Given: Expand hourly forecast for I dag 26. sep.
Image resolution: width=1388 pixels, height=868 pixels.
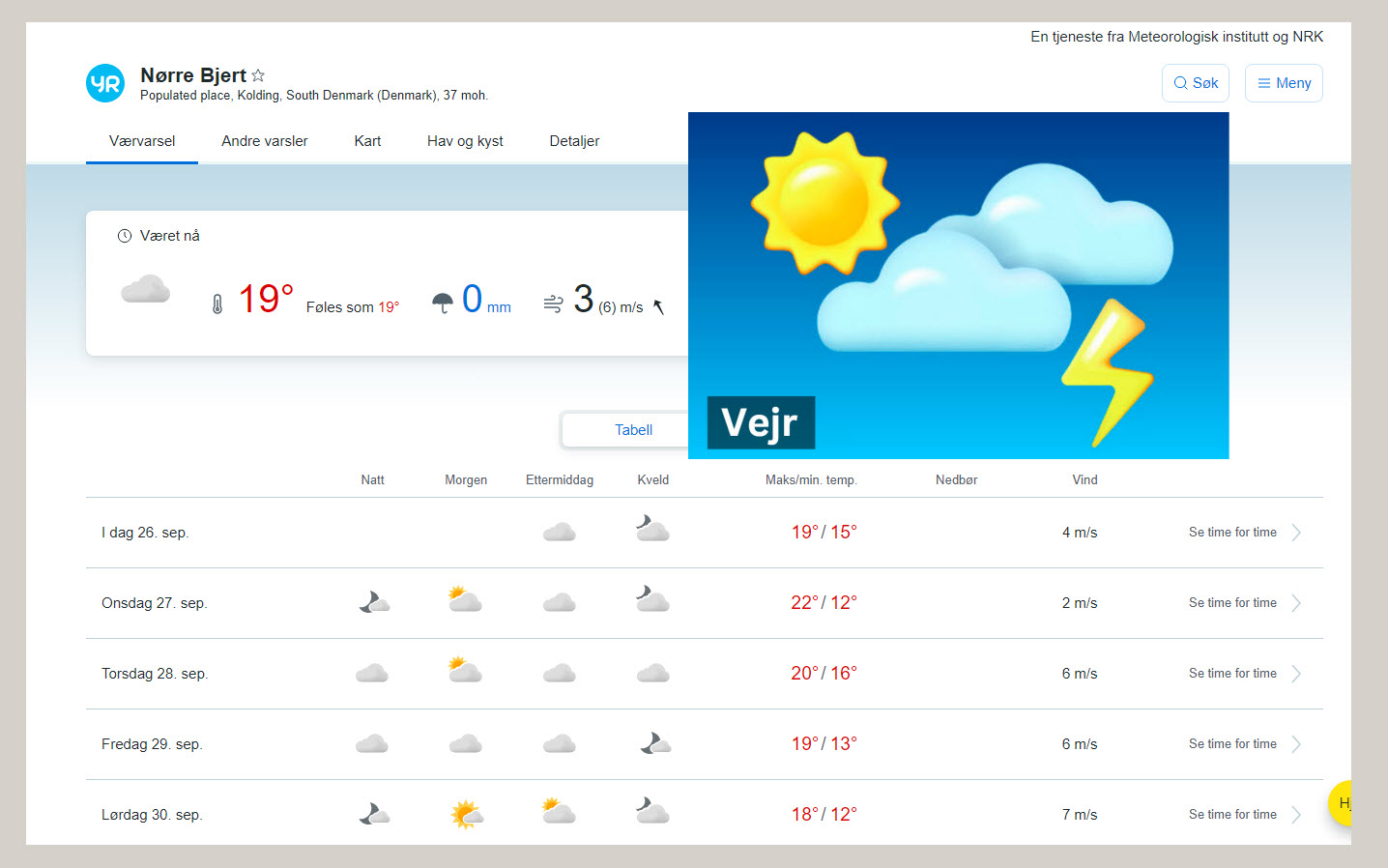Looking at the screenshot, I should 1243,533.
